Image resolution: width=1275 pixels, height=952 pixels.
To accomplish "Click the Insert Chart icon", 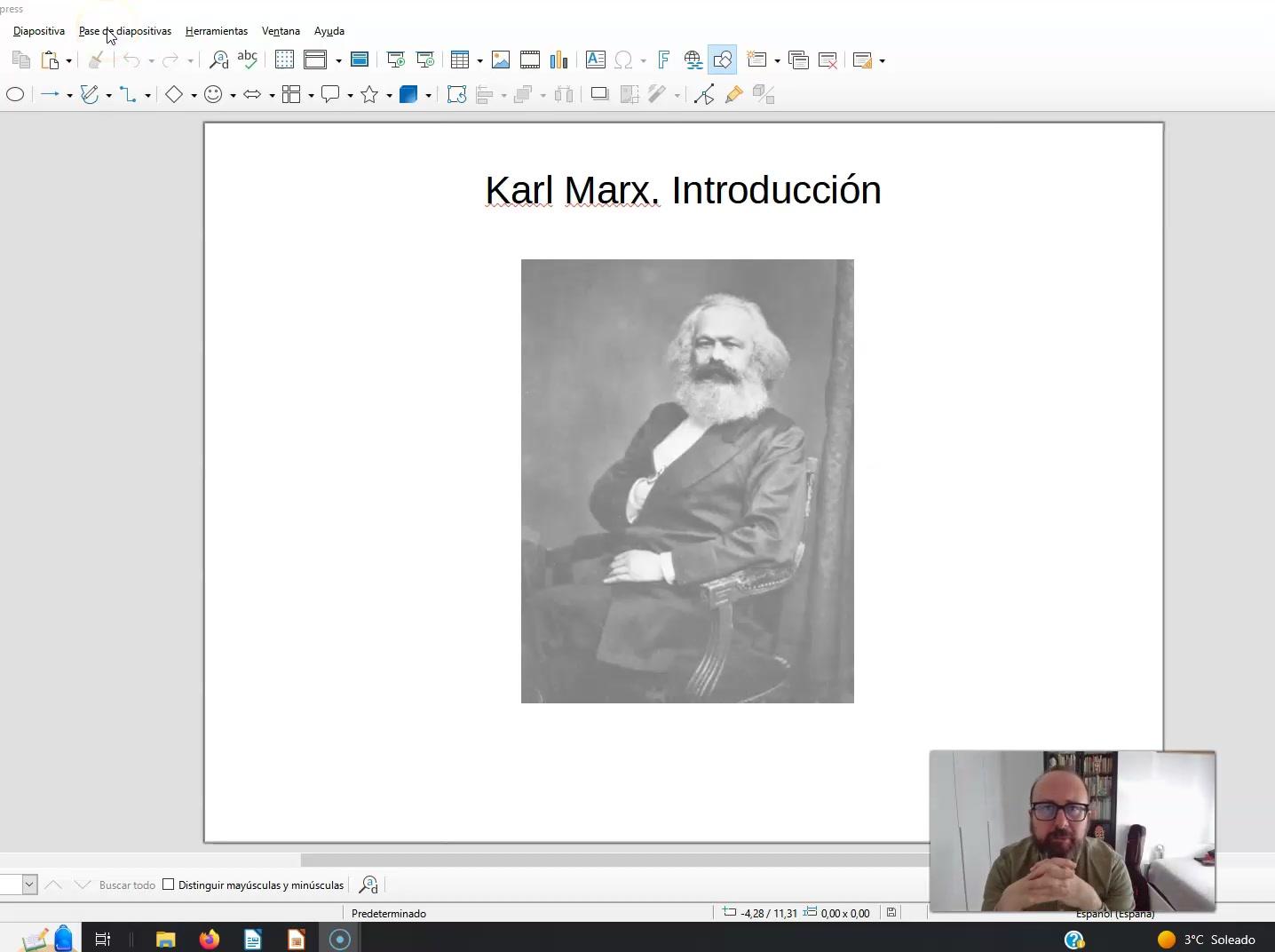I will [558, 60].
